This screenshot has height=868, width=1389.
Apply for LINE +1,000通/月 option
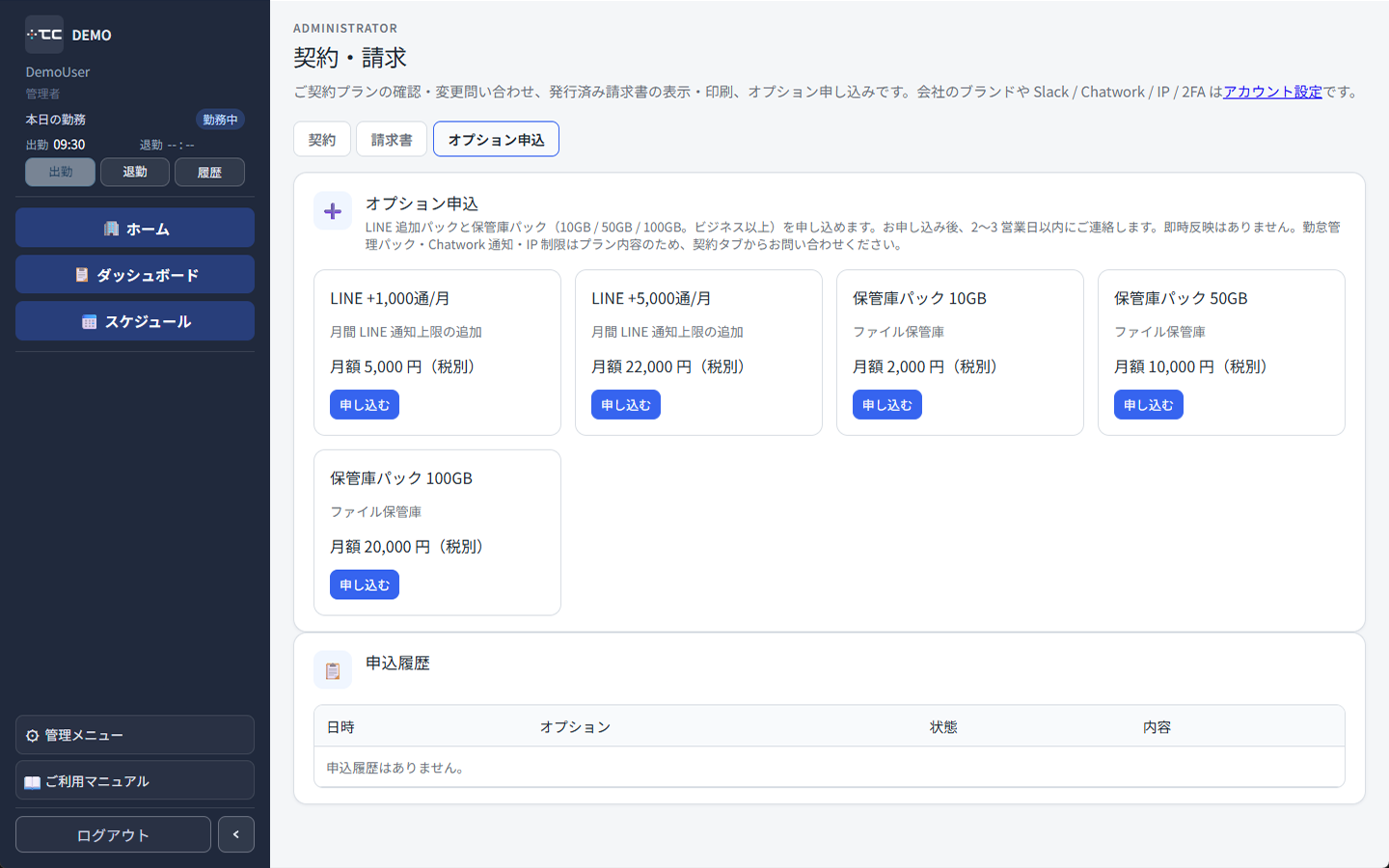coord(365,405)
